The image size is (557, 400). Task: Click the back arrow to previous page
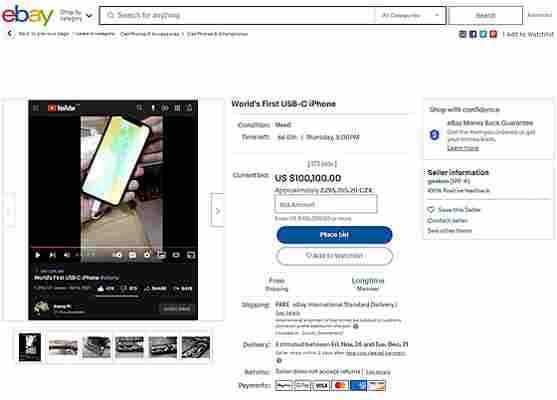pos(10,34)
